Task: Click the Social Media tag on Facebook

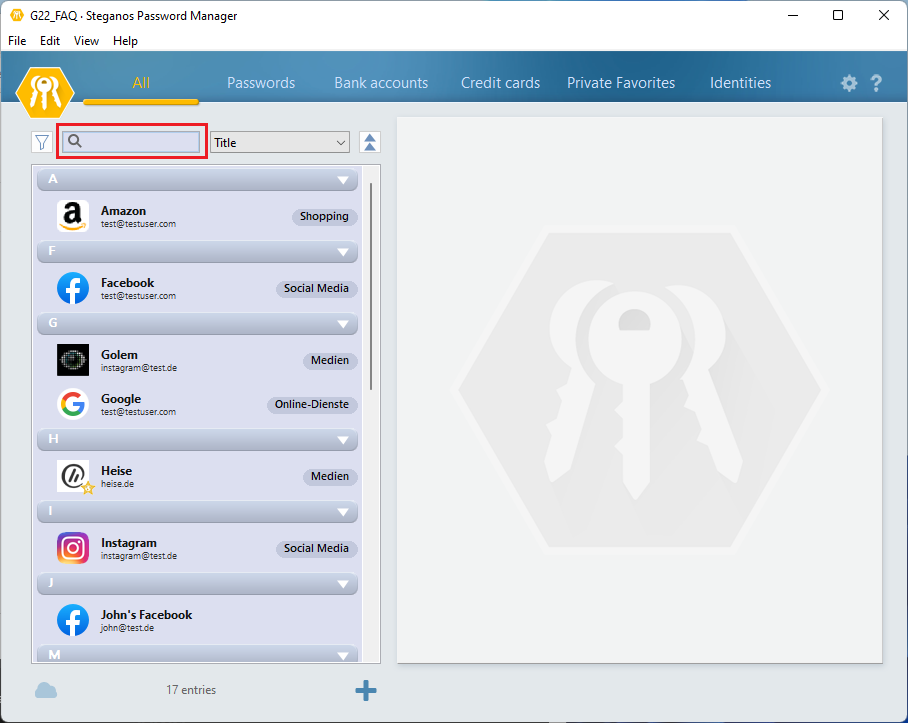Action: [x=316, y=288]
